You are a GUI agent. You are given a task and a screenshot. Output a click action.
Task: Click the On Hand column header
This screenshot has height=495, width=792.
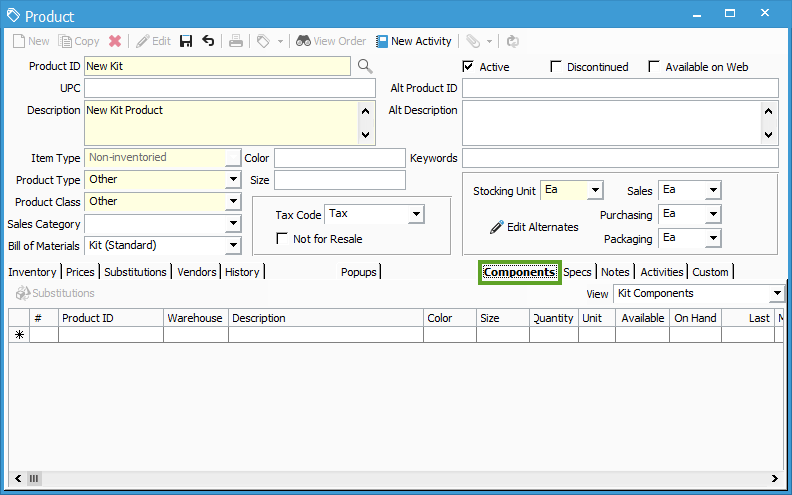696,318
